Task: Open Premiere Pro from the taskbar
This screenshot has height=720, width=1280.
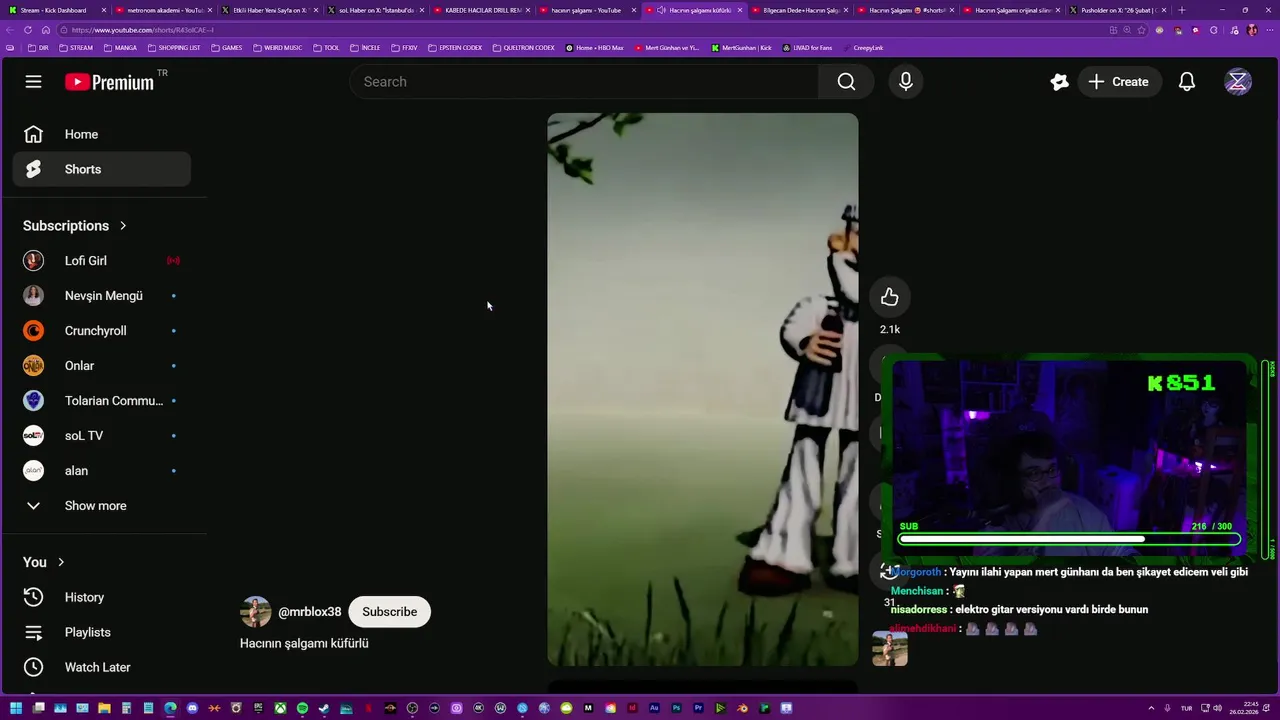Action: pos(698,708)
